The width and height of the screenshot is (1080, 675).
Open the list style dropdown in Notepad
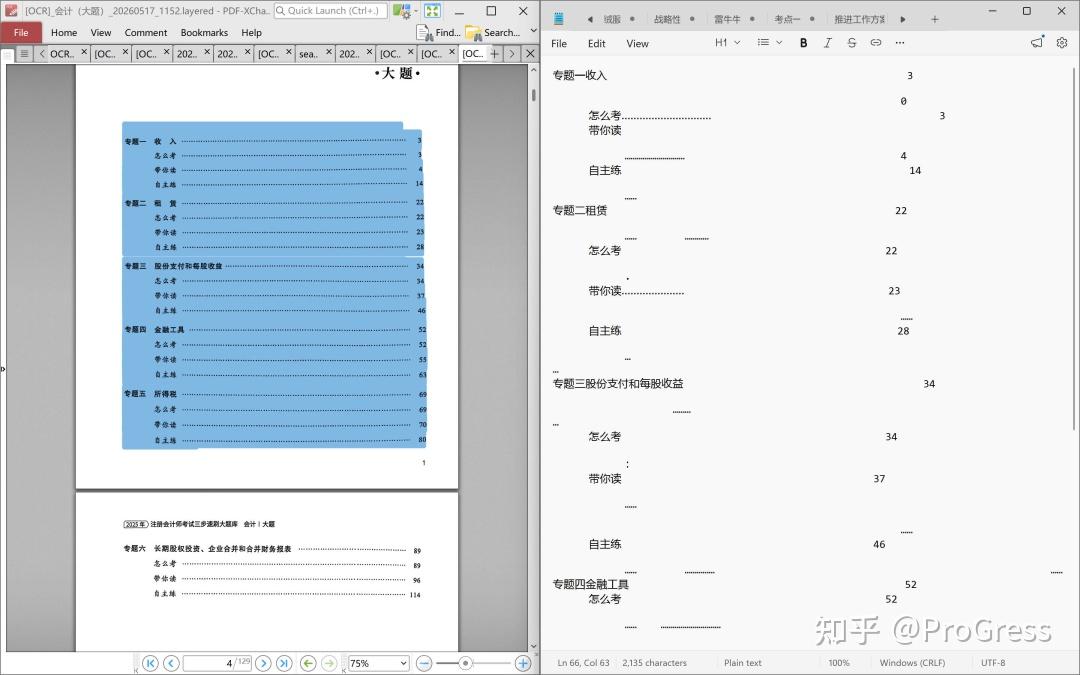(x=769, y=43)
